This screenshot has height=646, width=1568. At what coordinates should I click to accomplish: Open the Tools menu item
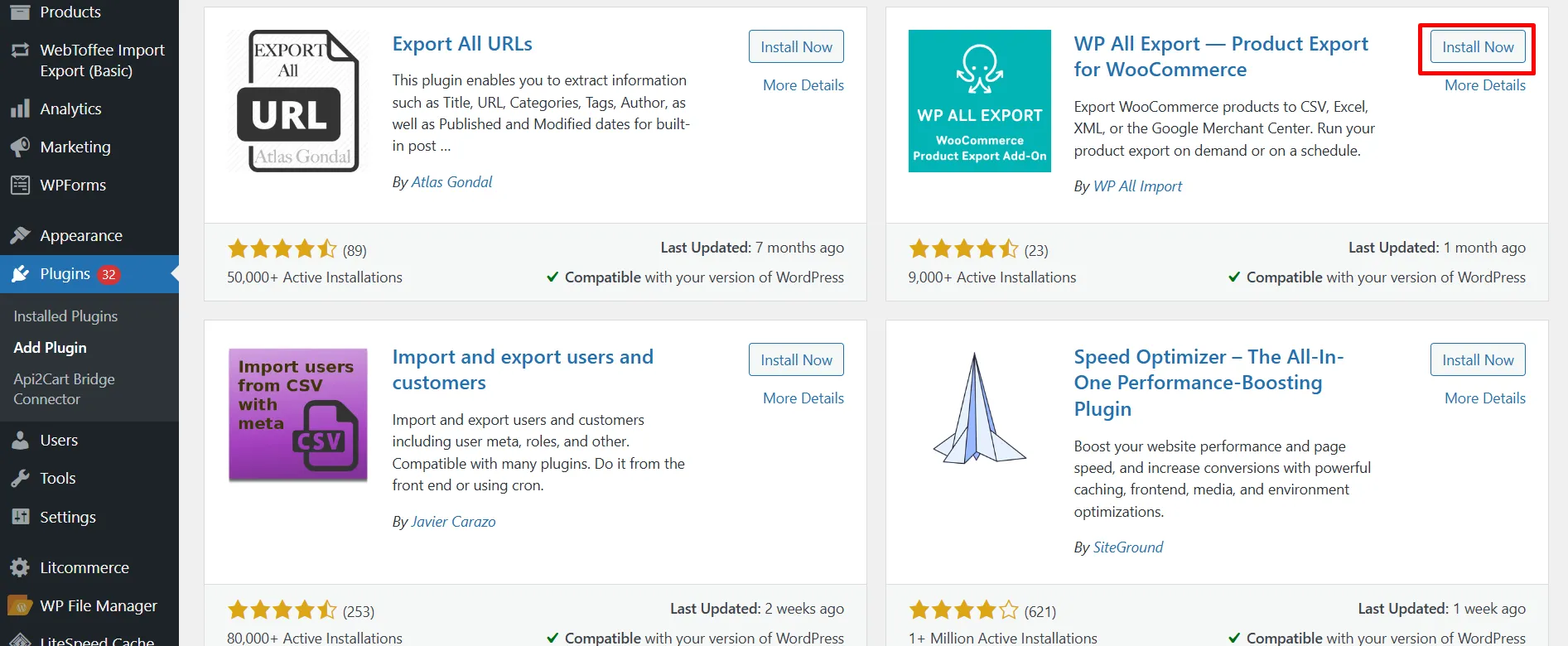(58, 479)
